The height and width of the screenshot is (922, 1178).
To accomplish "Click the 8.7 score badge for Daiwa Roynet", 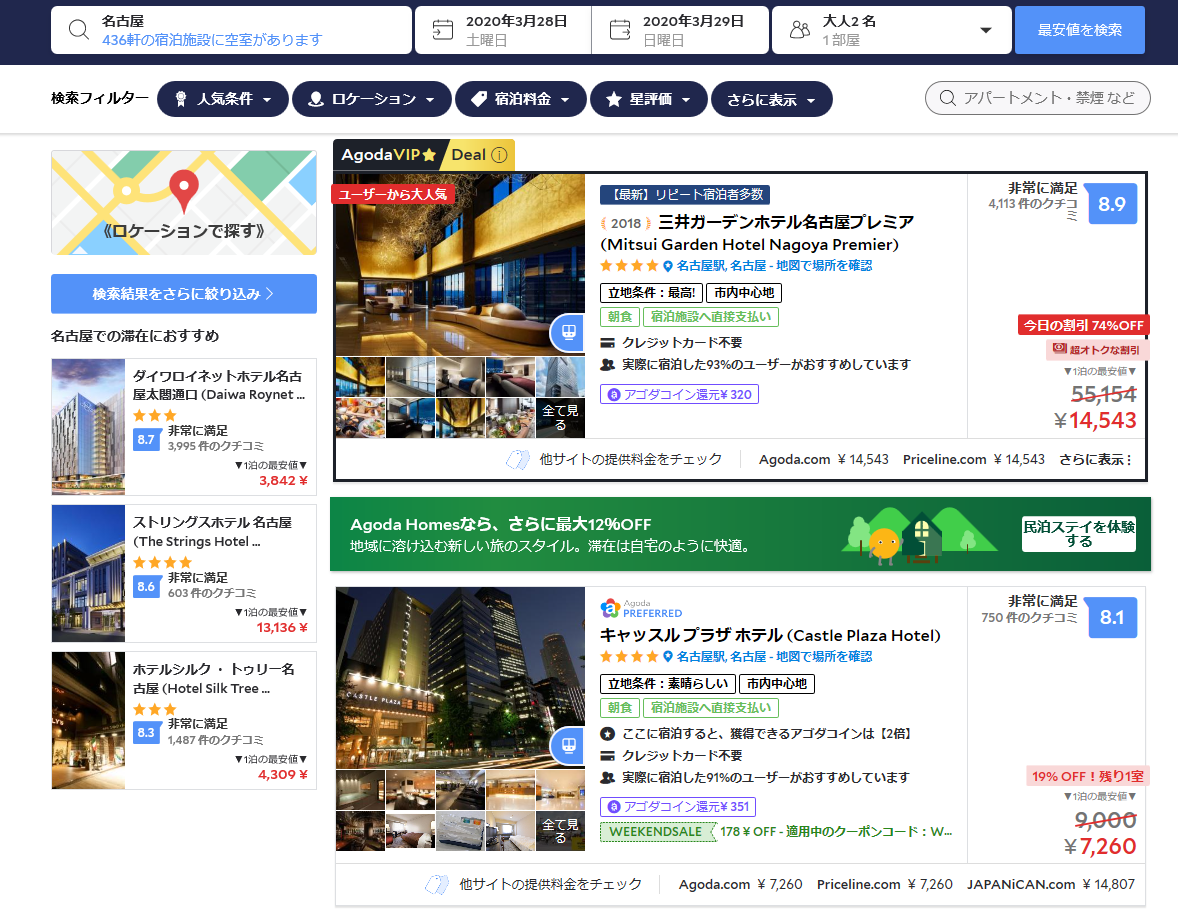I will 146,439.
